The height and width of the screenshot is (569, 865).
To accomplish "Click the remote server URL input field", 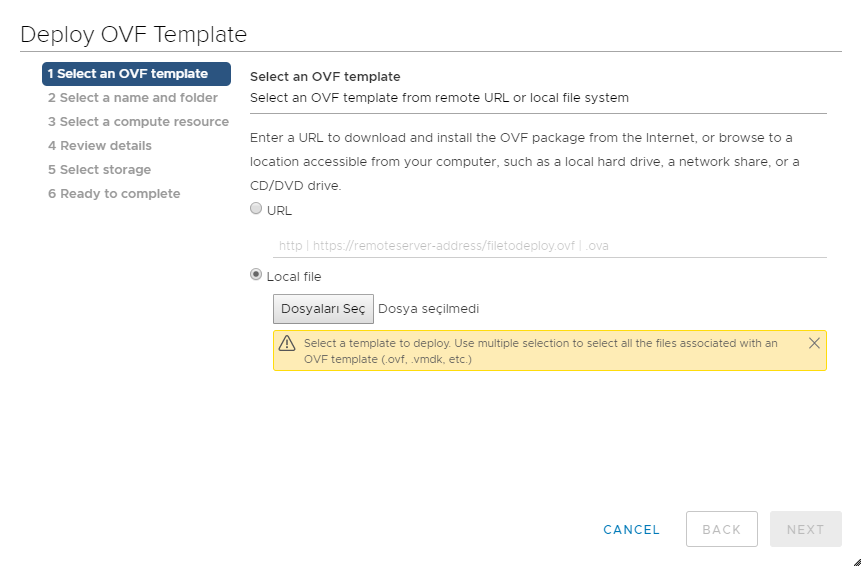I will click(550, 245).
